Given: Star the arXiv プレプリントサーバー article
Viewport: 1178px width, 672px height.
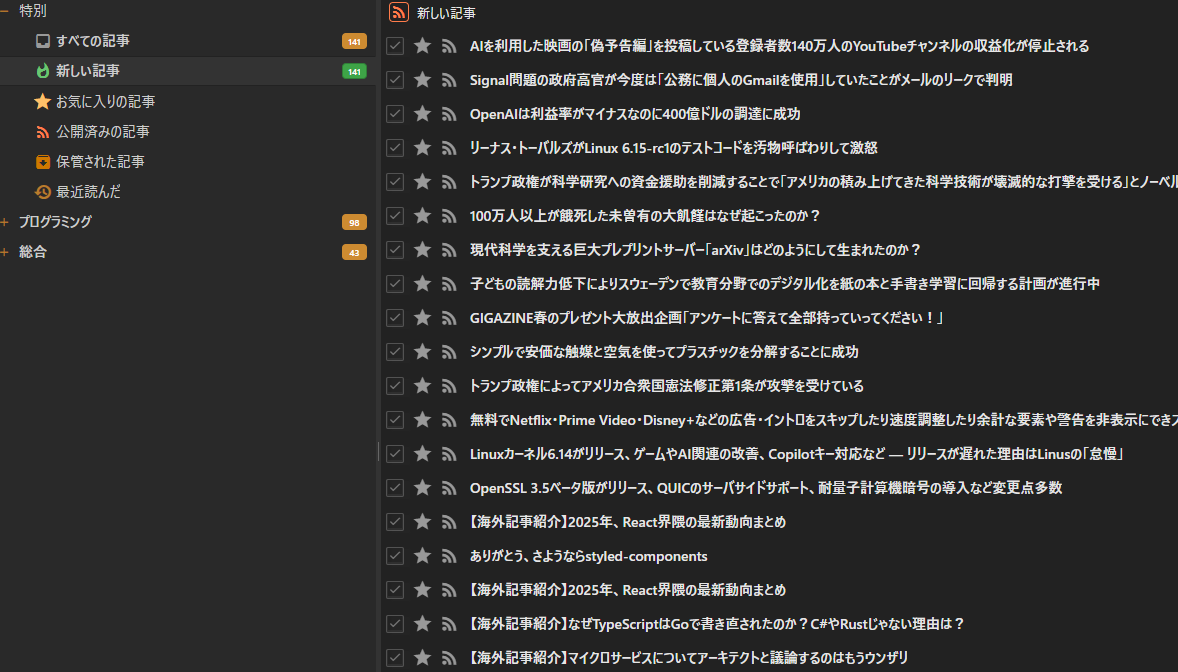Looking at the screenshot, I should 422,250.
